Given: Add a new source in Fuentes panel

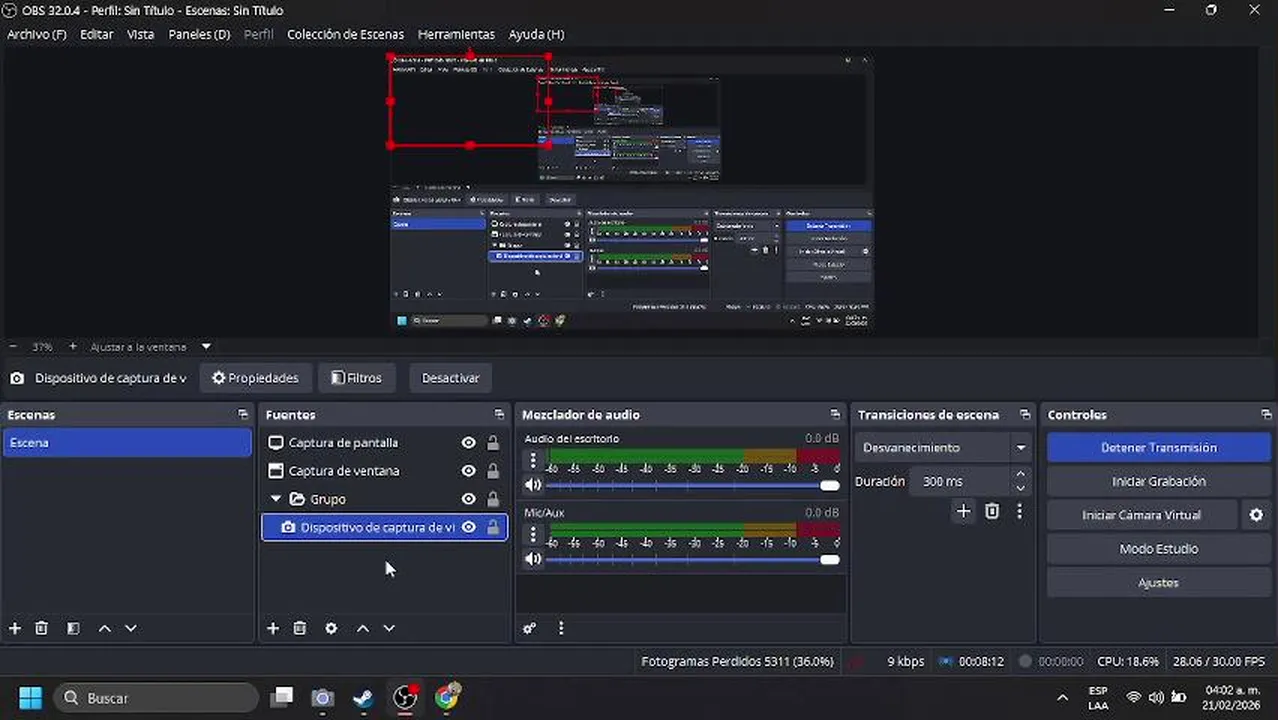Looking at the screenshot, I should tap(273, 628).
